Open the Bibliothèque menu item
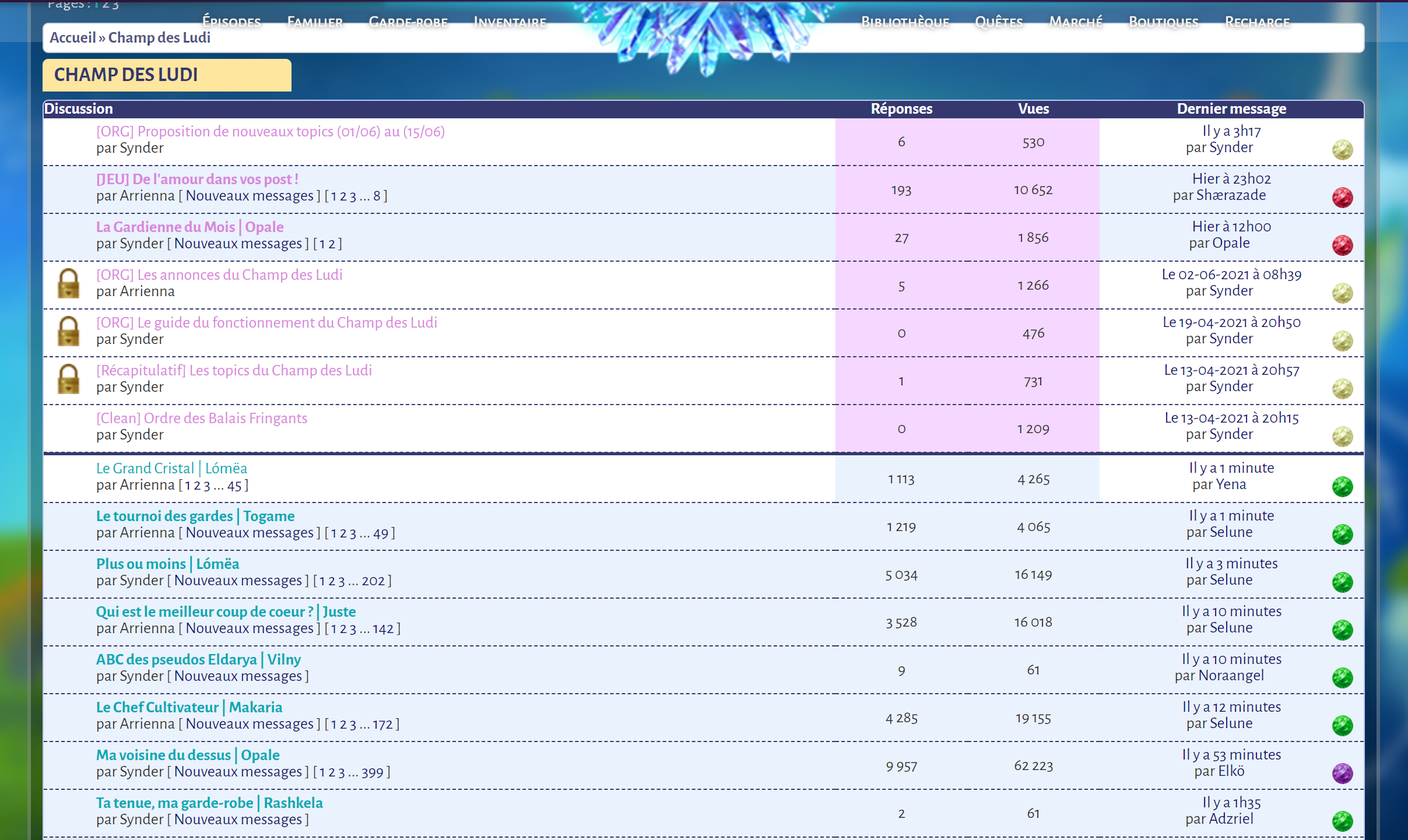 905,22
